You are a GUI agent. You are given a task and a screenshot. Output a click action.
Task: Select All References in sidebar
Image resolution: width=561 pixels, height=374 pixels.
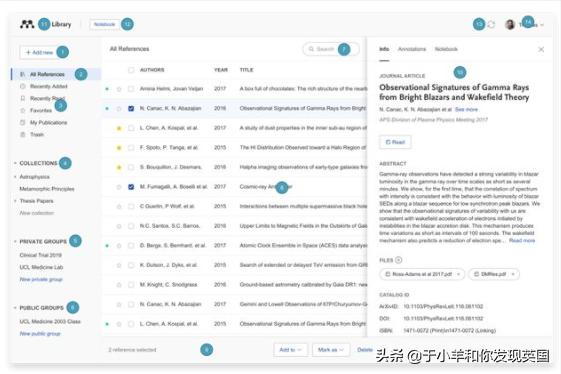[56, 74]
